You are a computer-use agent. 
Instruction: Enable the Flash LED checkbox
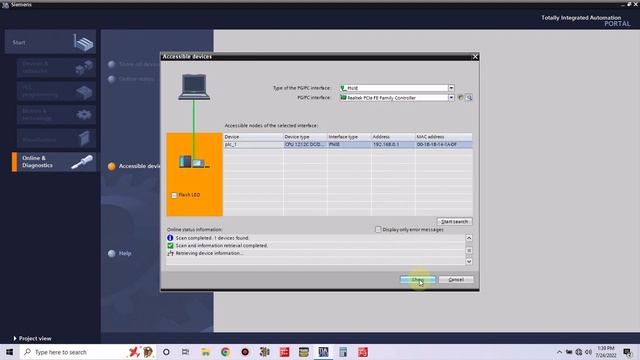174,195
